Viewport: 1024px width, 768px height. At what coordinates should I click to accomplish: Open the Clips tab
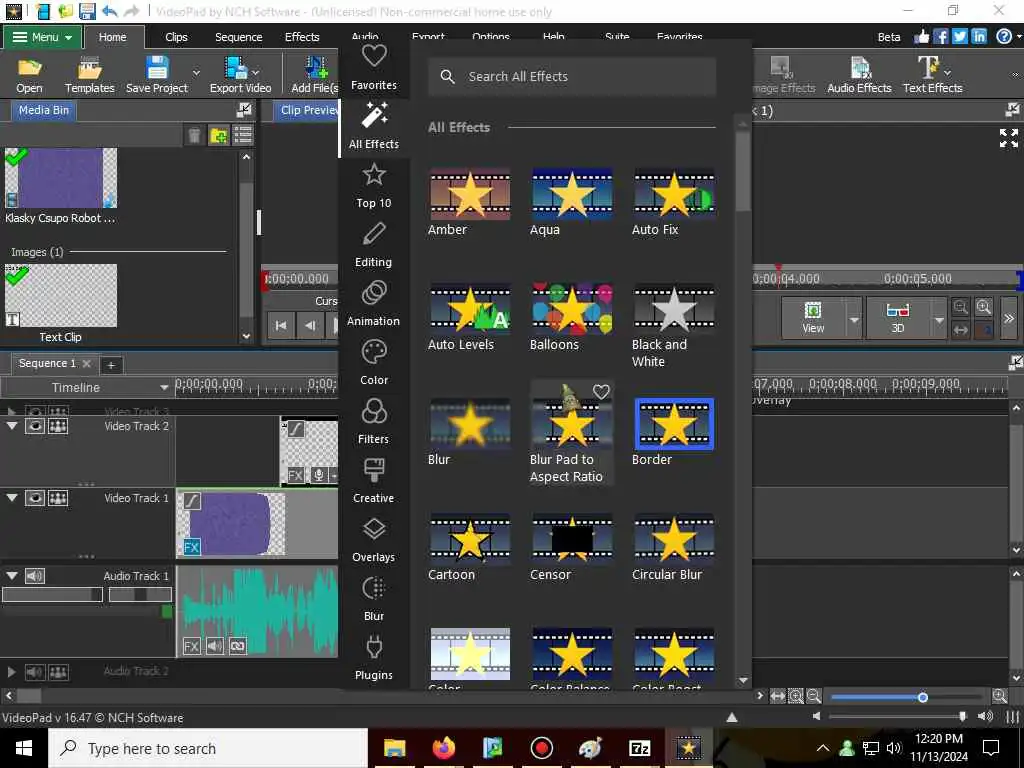(176, 37)
